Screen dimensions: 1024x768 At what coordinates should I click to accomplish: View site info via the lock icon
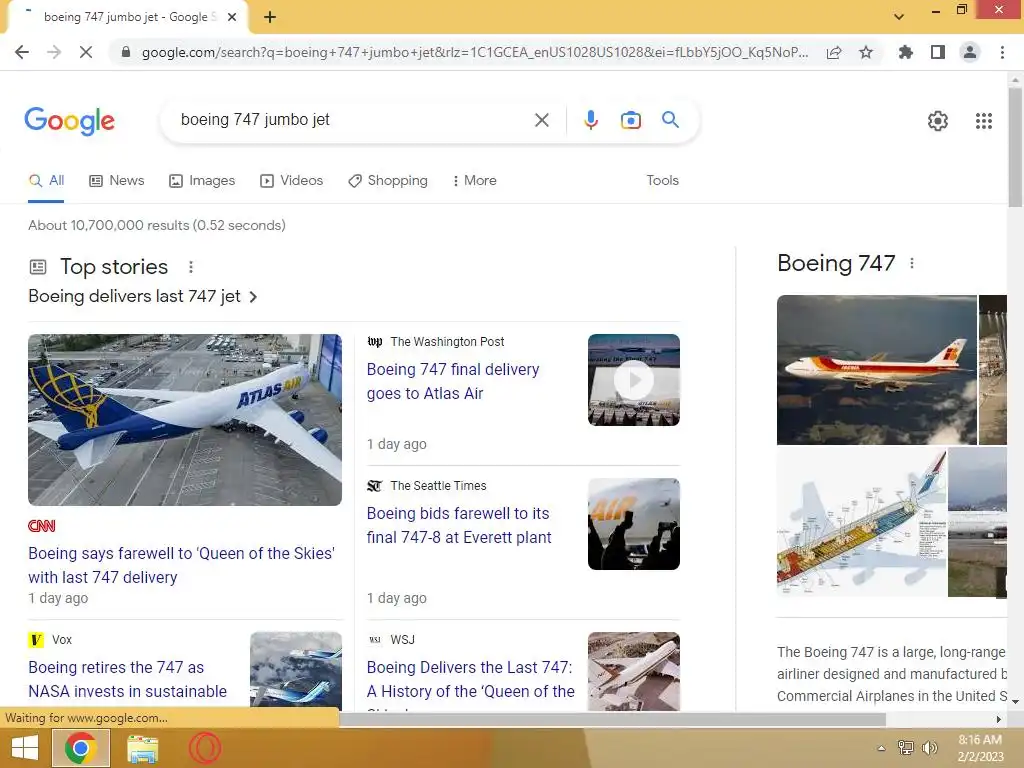point(126,52)
